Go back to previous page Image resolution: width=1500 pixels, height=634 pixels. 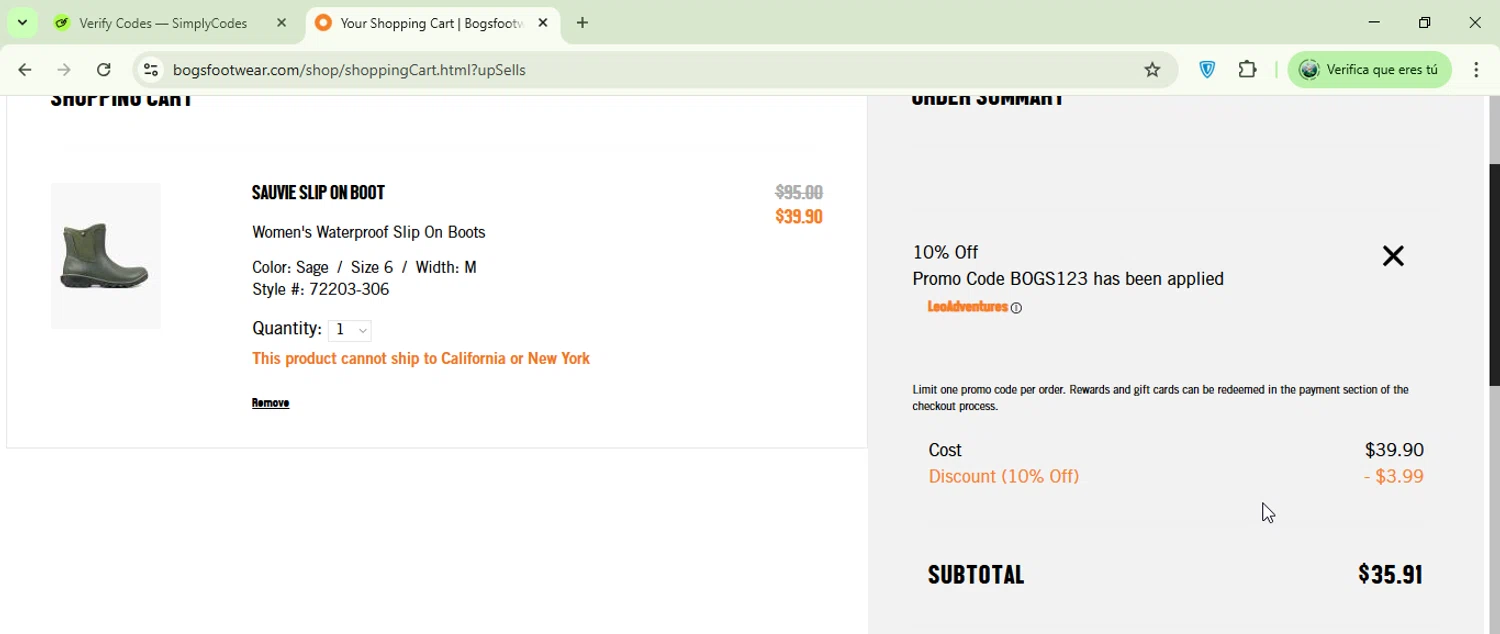point(25,70)
